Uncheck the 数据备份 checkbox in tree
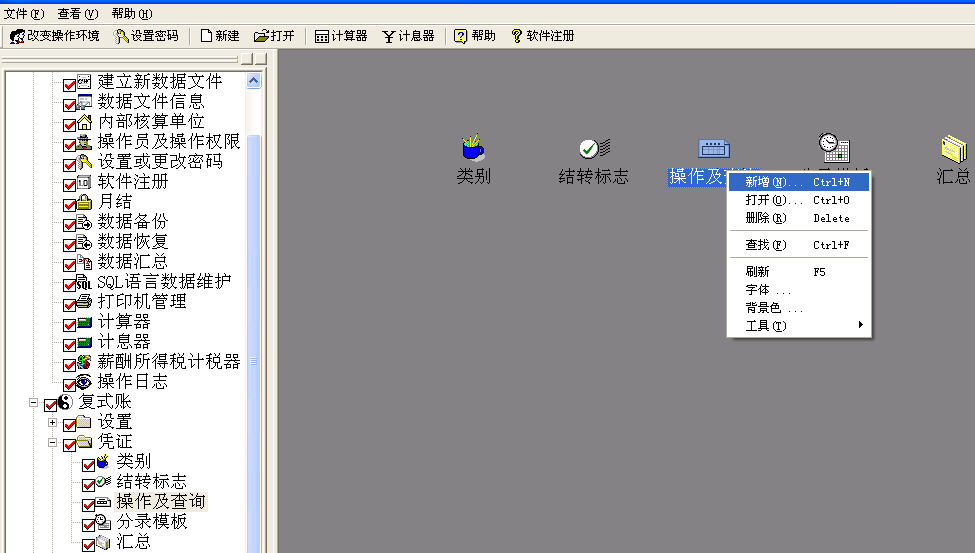This screenshot has width=975, height=553. 70,224
